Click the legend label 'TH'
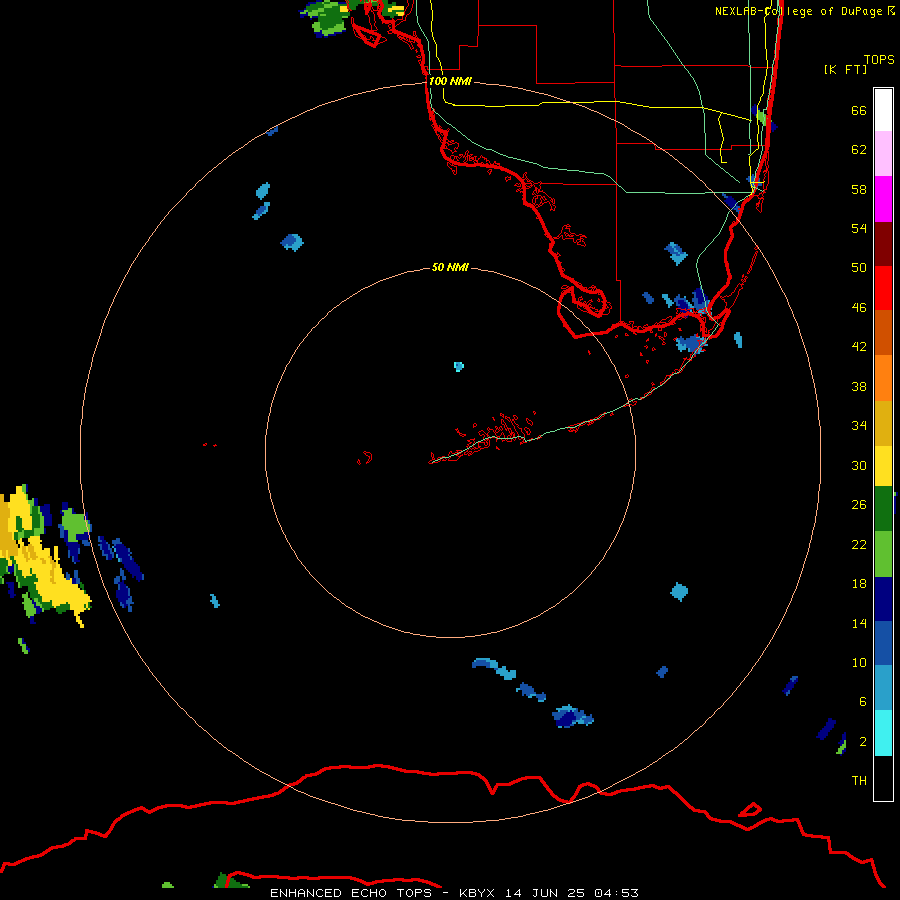The width and height of the screenshot is (900, 900). 859,781
